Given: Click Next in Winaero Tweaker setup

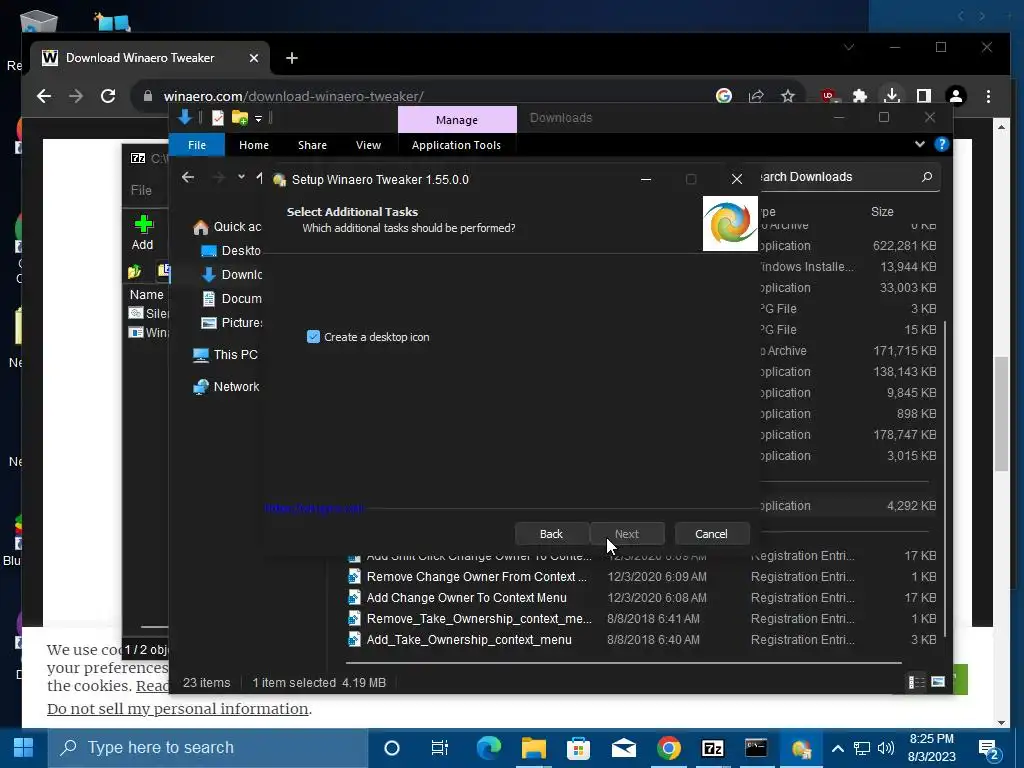Looking at the screenshot, I should [627, 534].
